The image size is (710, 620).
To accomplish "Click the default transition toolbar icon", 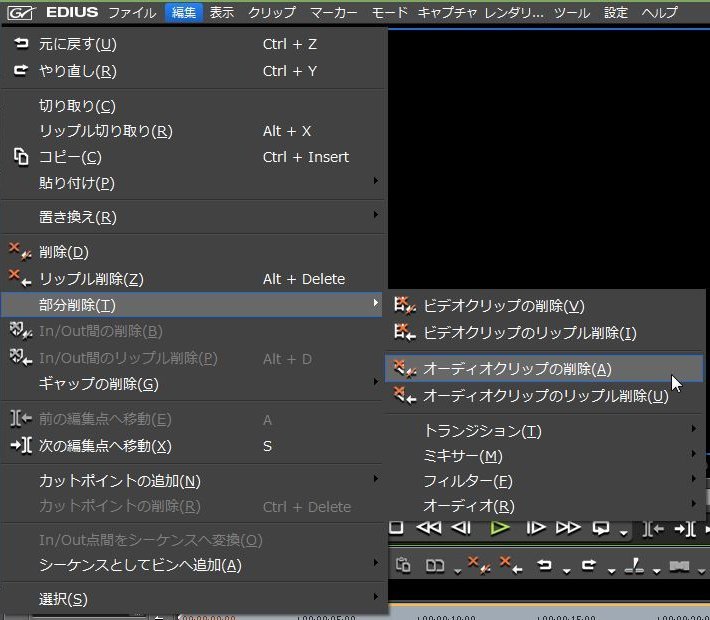I will [679, 566].
